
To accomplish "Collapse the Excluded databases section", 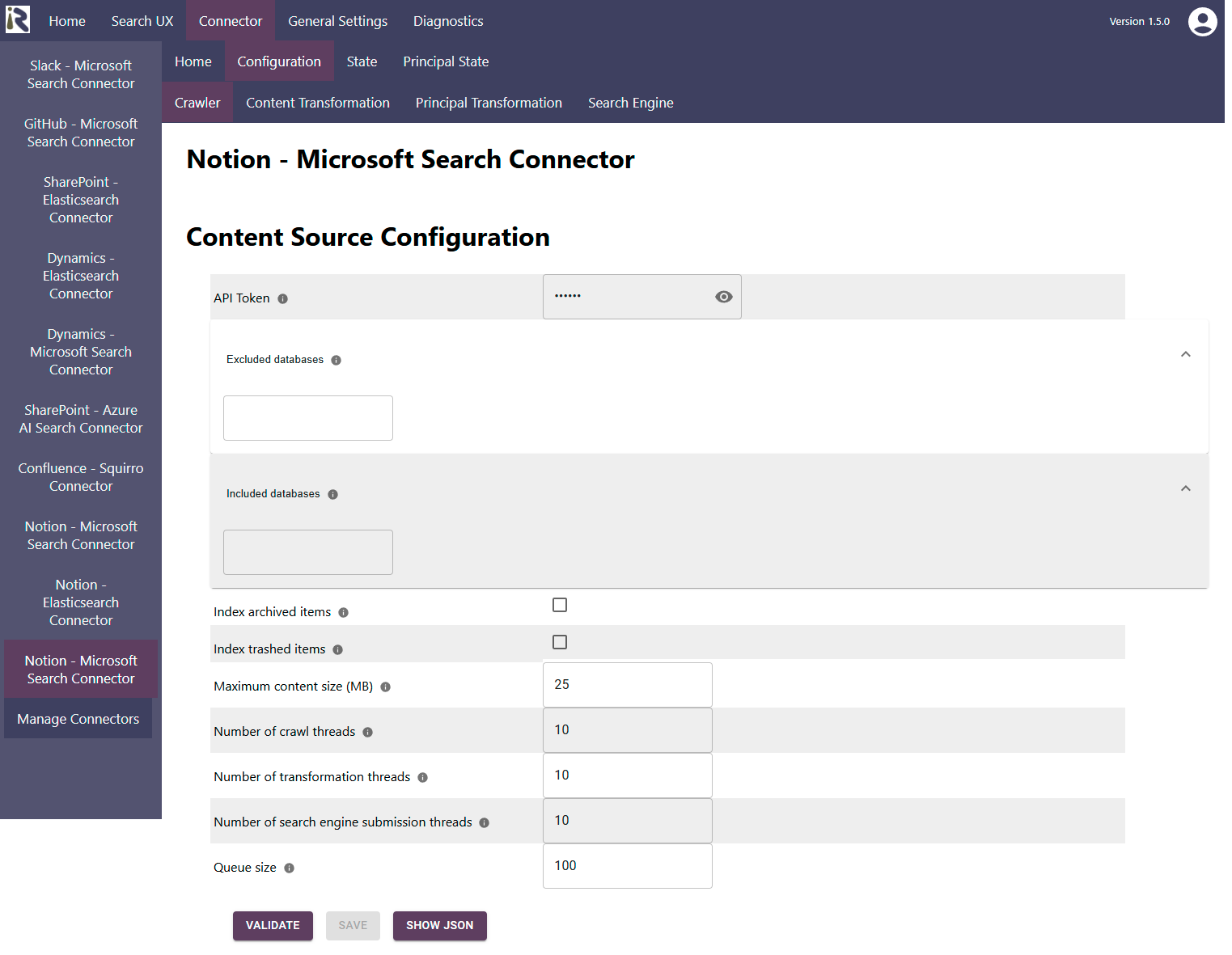I will 1185,354.
